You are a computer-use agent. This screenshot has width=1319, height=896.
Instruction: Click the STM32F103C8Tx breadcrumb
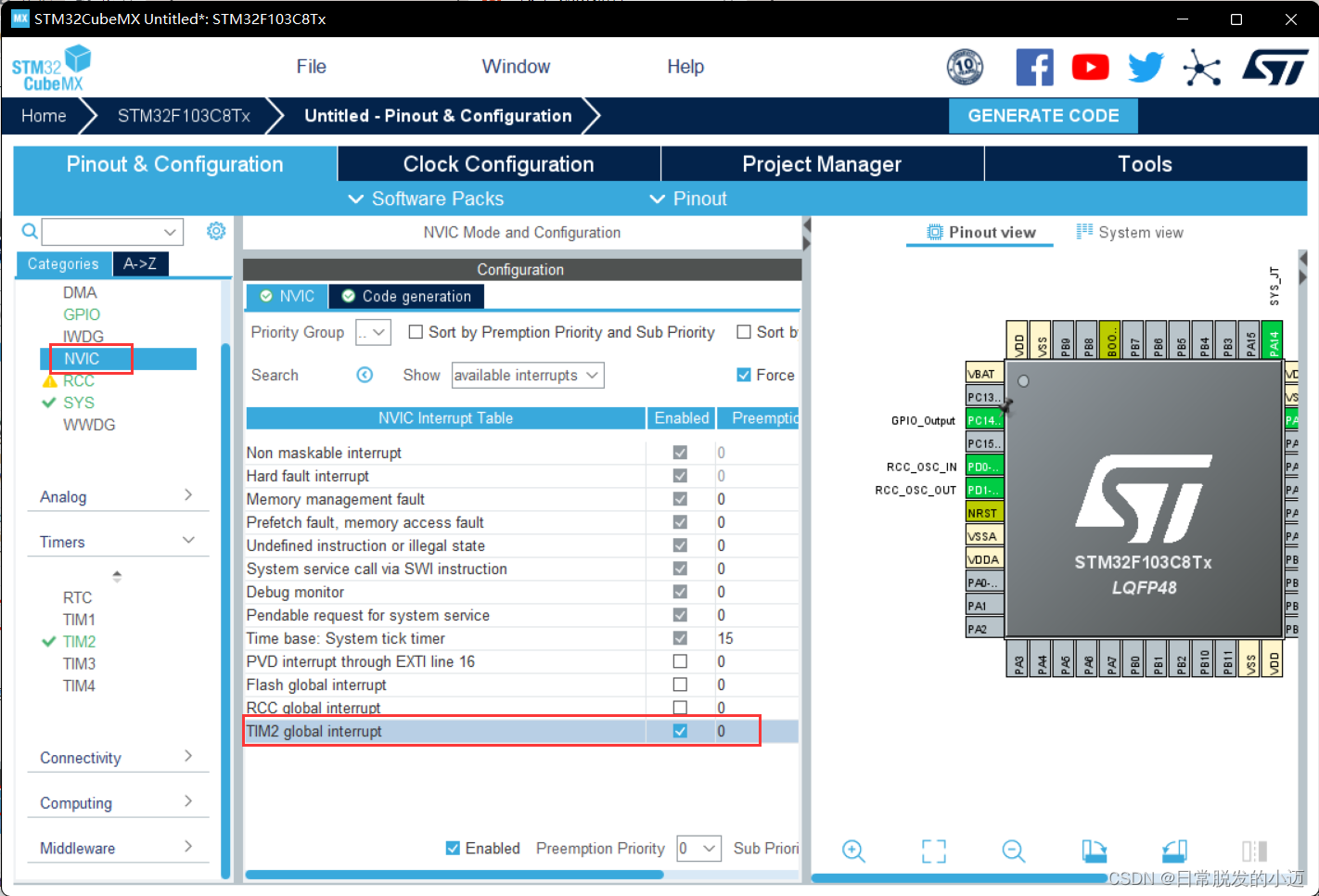[x=184, y=116]
